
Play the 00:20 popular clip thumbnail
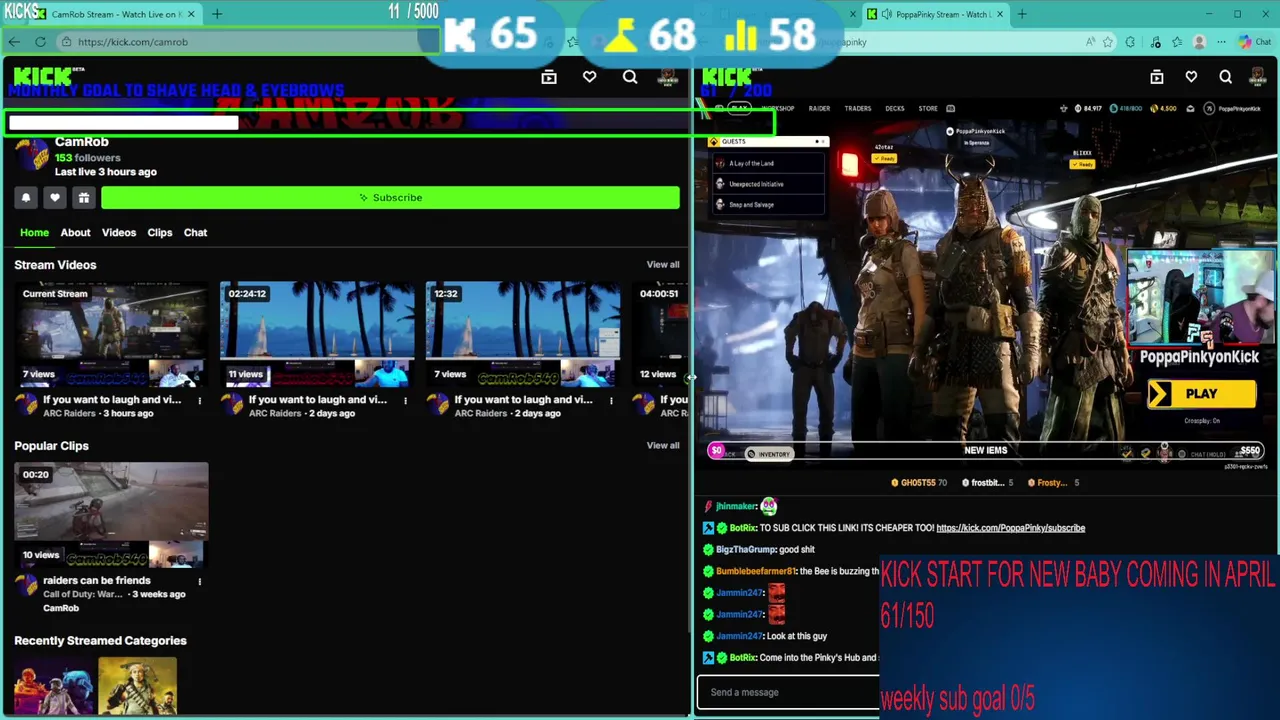click(111, 515)
